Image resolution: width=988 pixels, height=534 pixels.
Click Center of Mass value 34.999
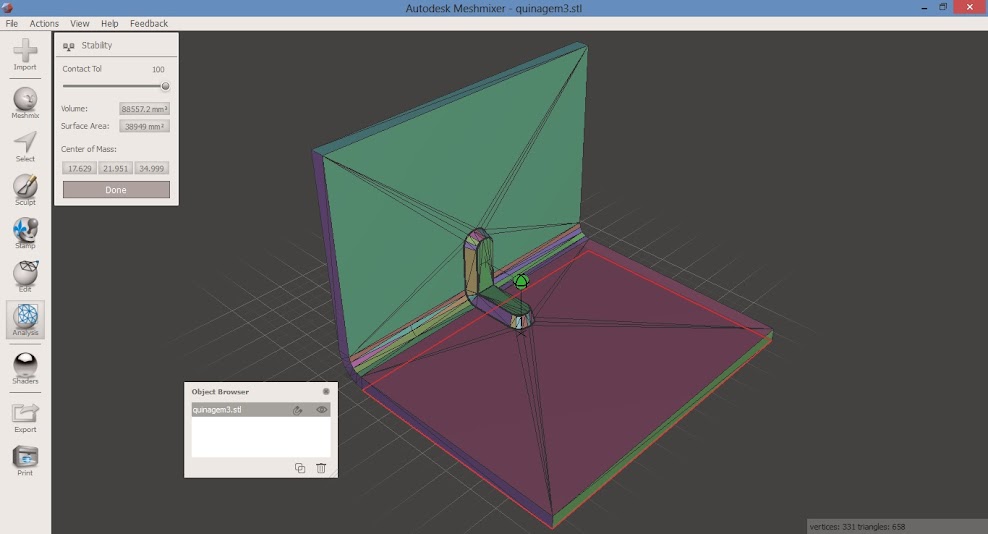[x=151, y=168]
